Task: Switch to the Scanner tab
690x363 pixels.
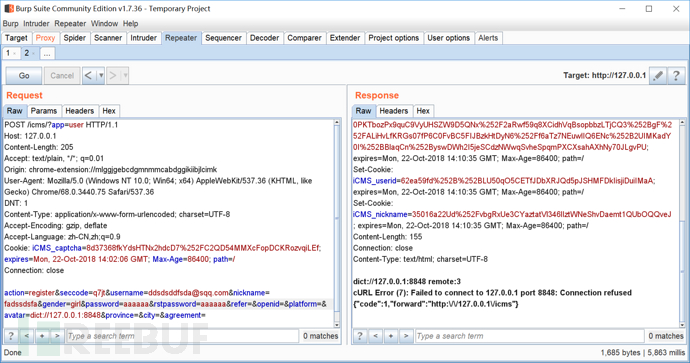Action: (x=108, y=38)
